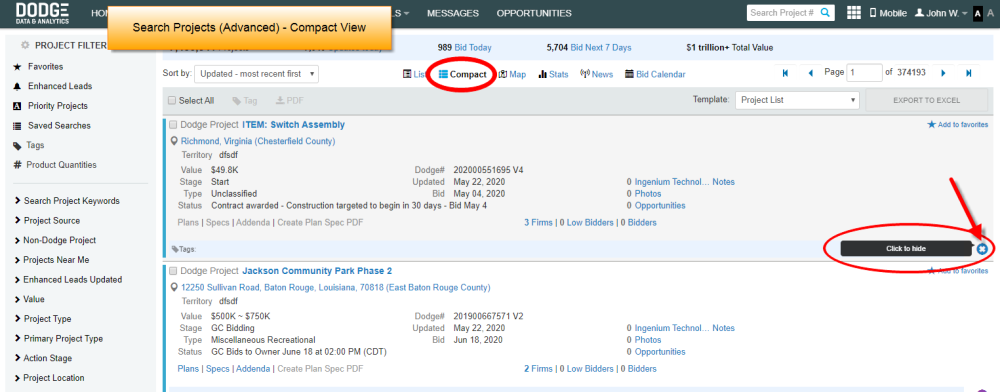Switch to Compact view

[x=462, y=75]
